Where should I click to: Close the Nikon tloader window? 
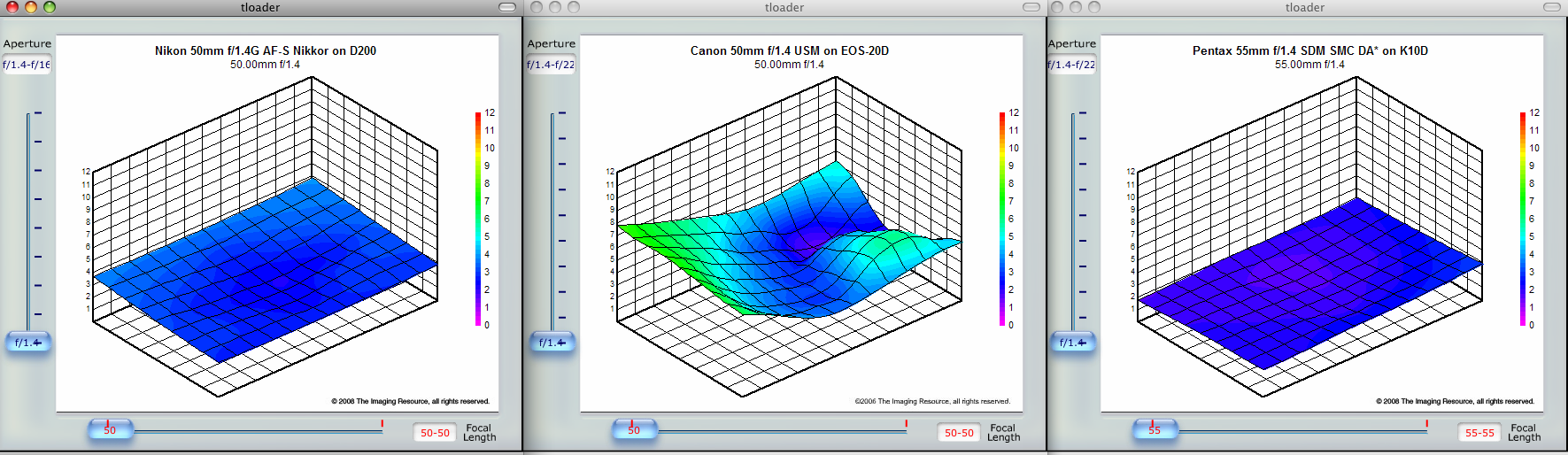point(12,7)
